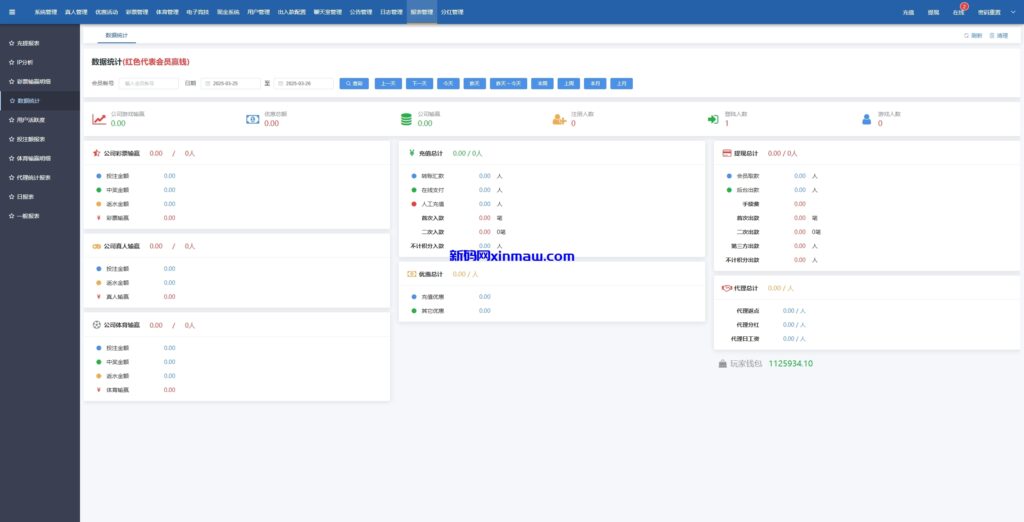Screen dimensions: 1024x522
Task: Click the hamburger menu icon at top-left
Action: point(12,12)
